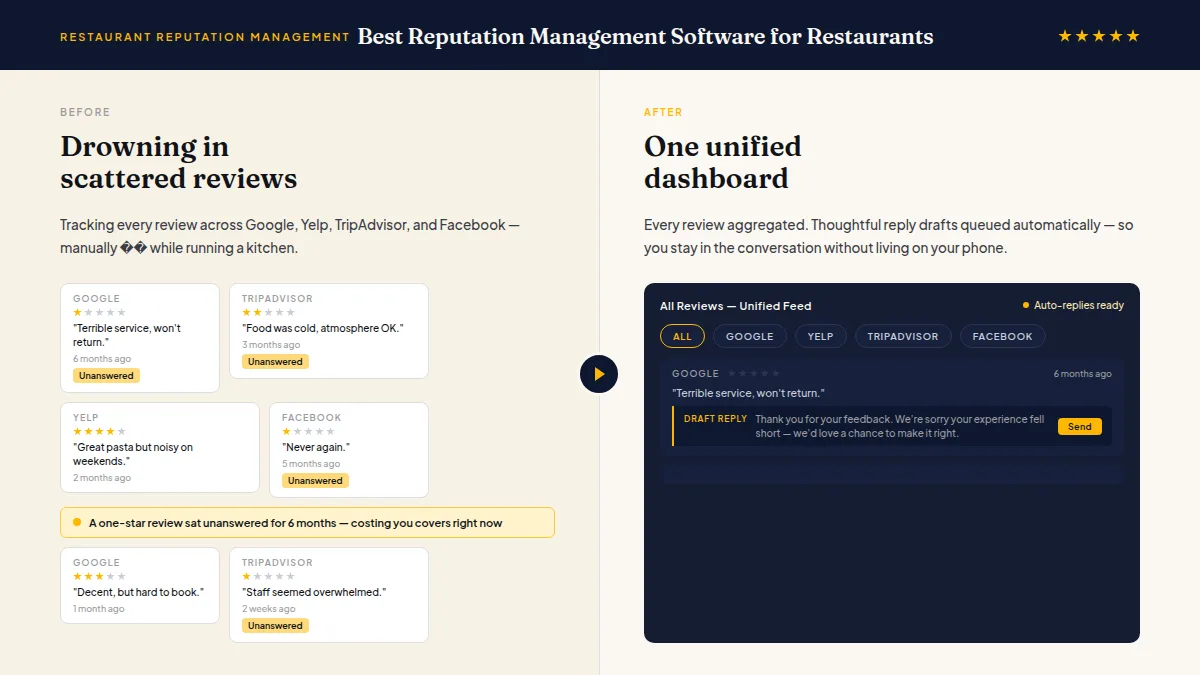Click the "Best Reputation Management Software" page title

[x=645, y=37]
